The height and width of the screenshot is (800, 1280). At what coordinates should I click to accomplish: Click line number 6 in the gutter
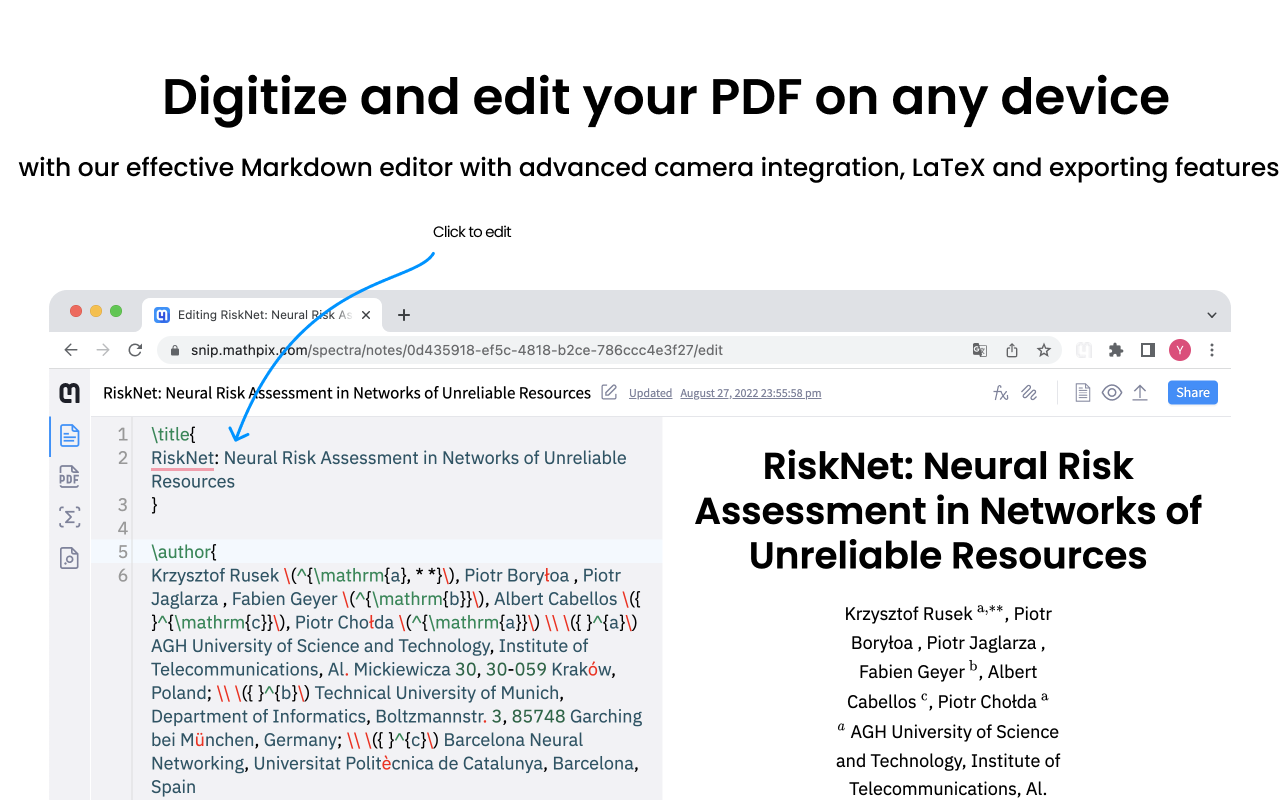pos(122,575)
